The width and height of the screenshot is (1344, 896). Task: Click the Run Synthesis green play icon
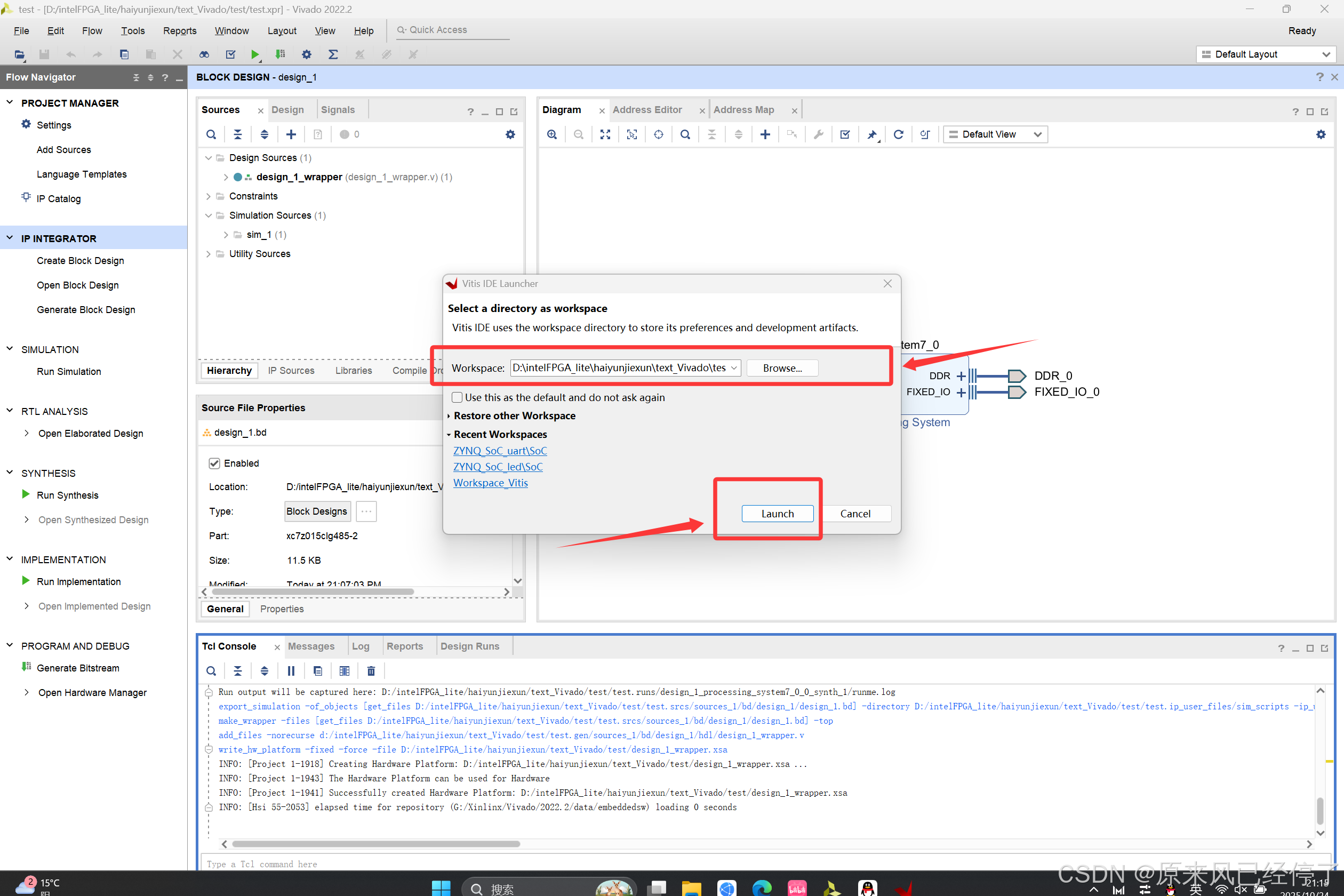26,494
